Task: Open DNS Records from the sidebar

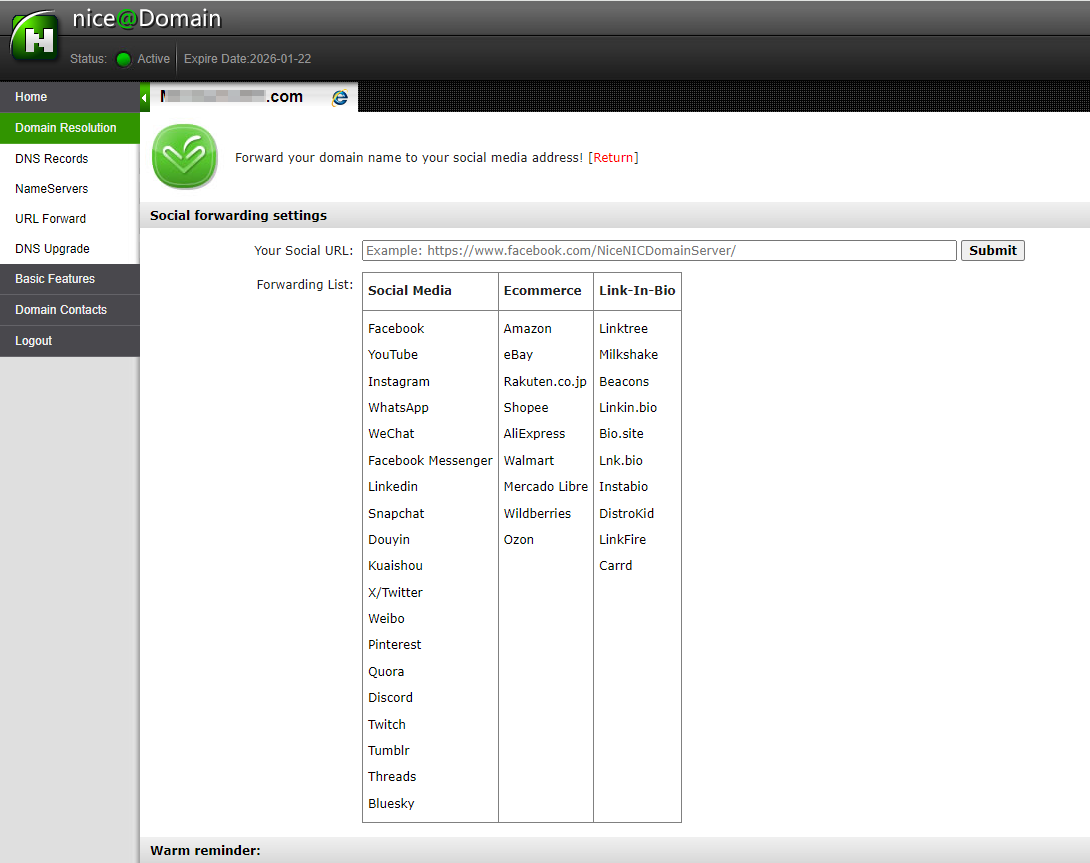Action: click(x=51, y=158)
